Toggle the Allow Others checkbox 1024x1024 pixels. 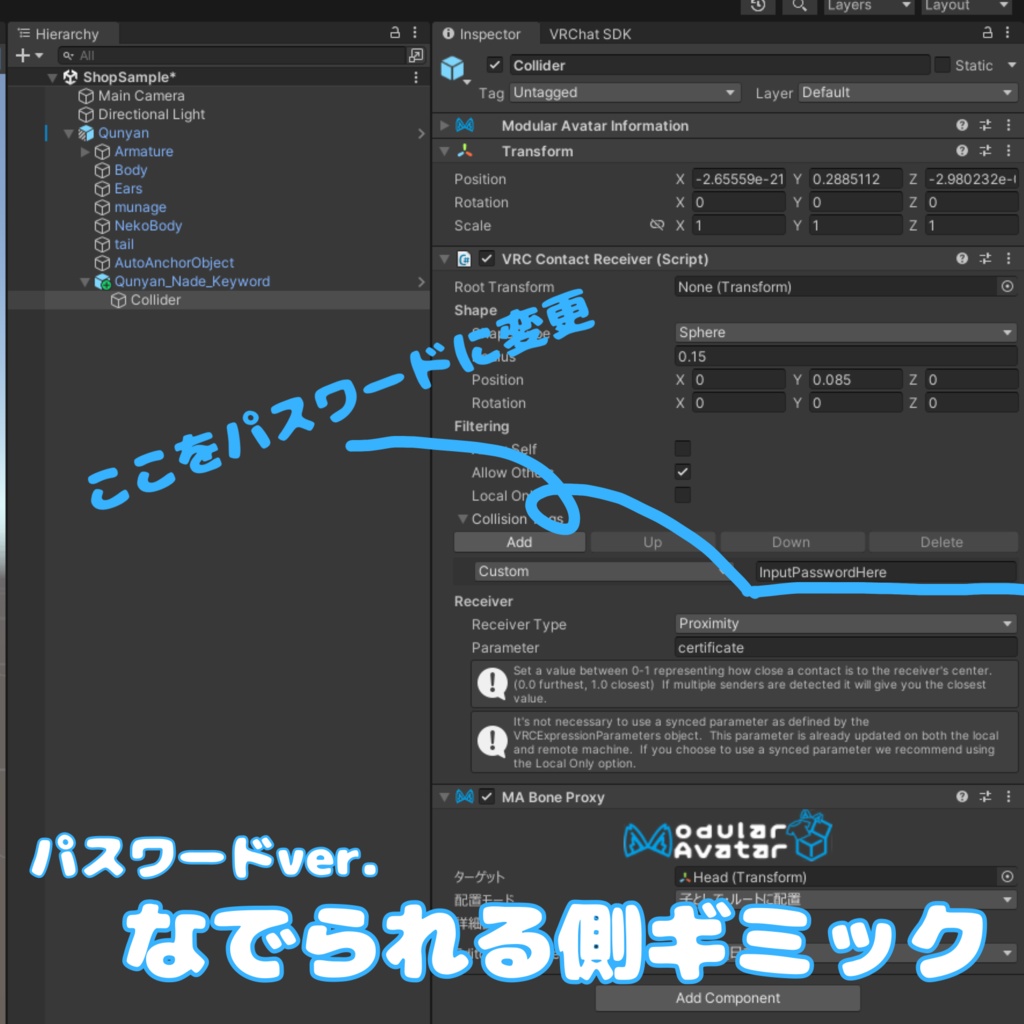(682, 471)
